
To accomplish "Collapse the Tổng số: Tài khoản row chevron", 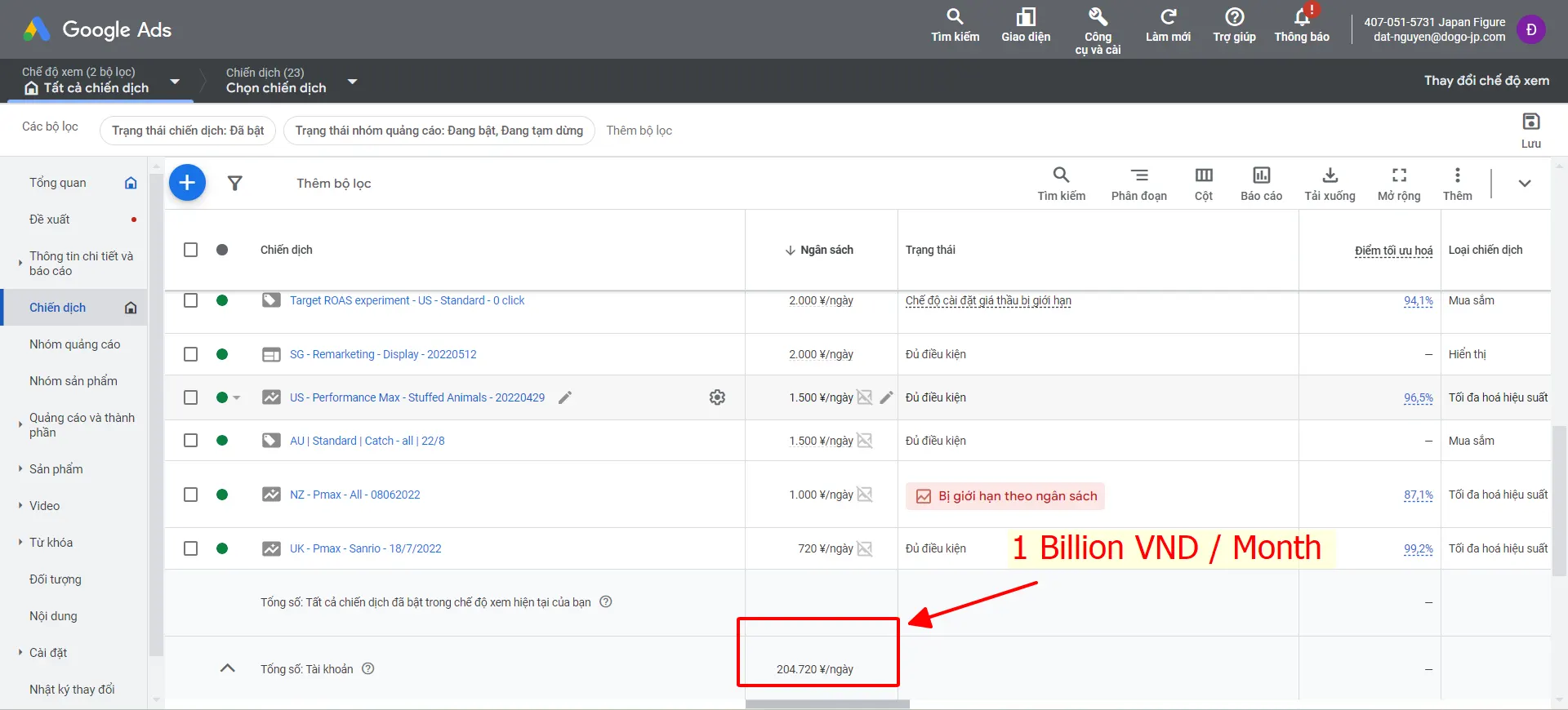I will 228,668.
